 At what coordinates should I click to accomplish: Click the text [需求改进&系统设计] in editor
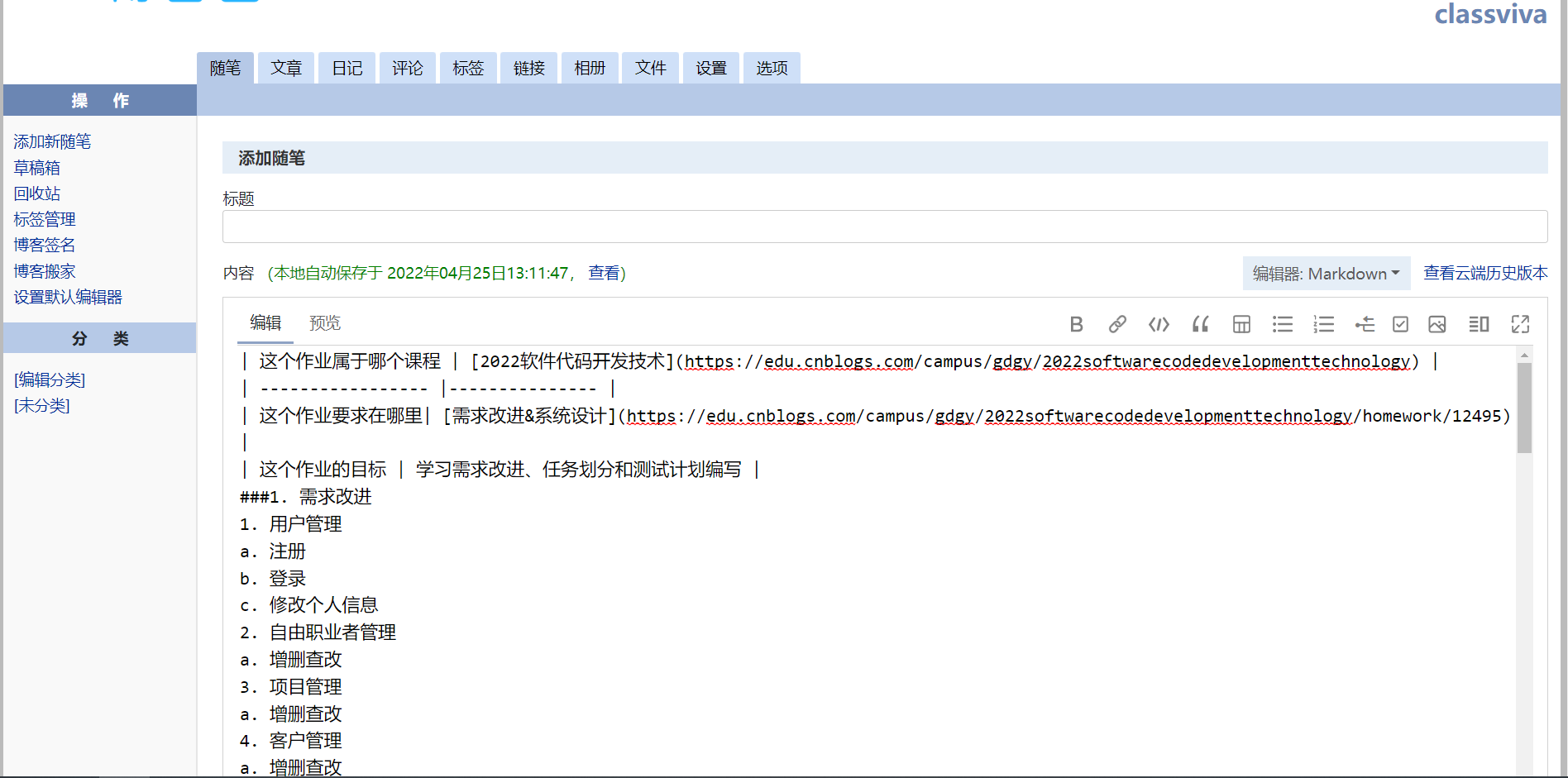(530, 416)
